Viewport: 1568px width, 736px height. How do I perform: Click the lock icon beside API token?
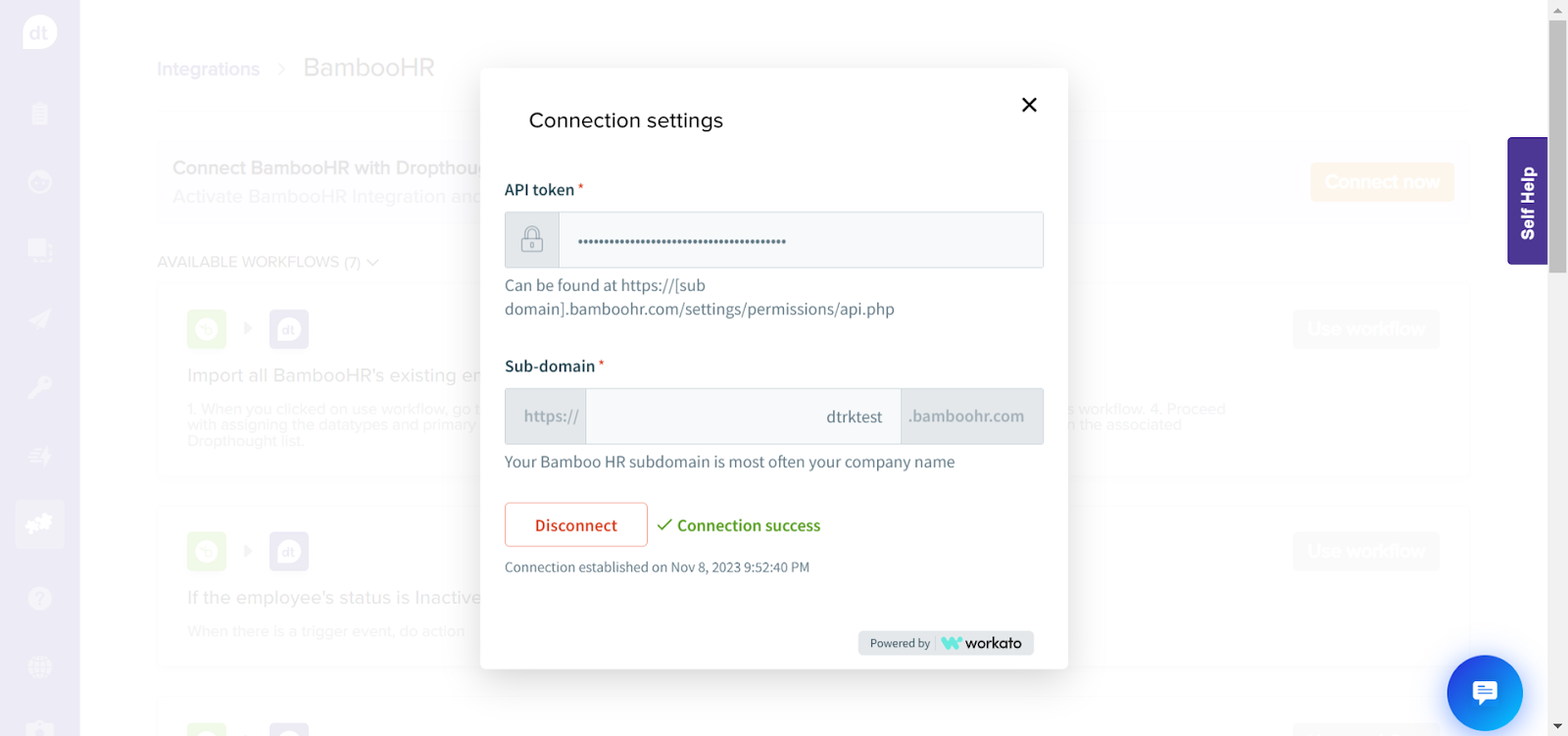coord(532,240)
